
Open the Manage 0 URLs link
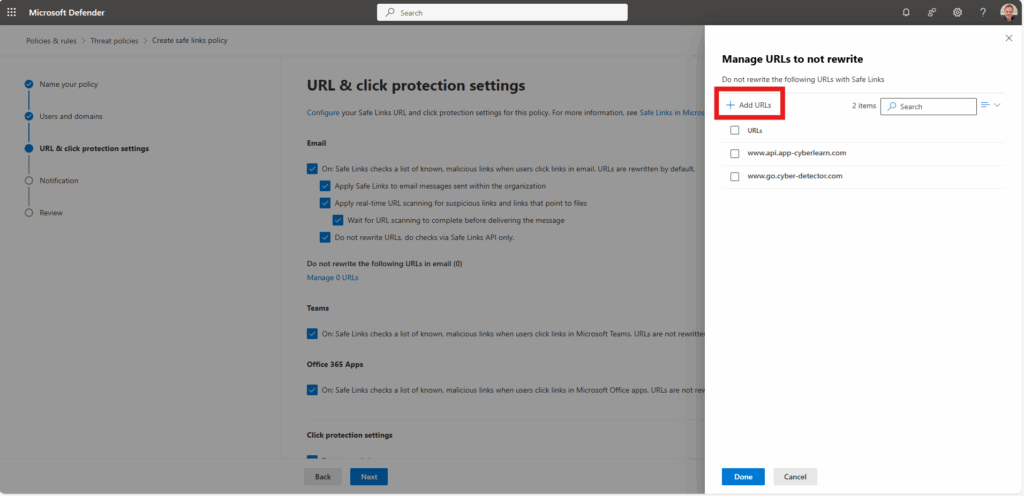point(332,277)
